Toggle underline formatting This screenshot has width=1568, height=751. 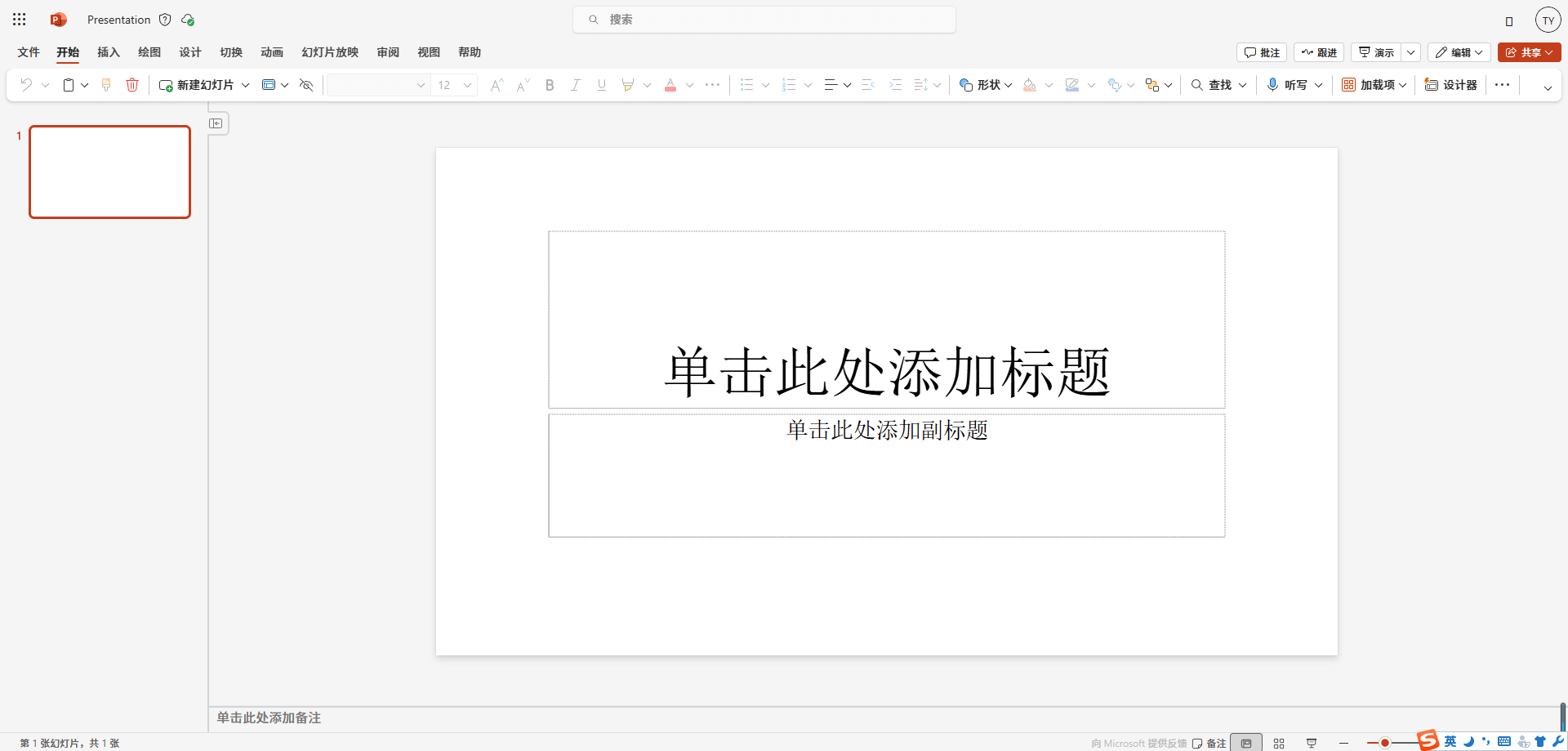602,85
